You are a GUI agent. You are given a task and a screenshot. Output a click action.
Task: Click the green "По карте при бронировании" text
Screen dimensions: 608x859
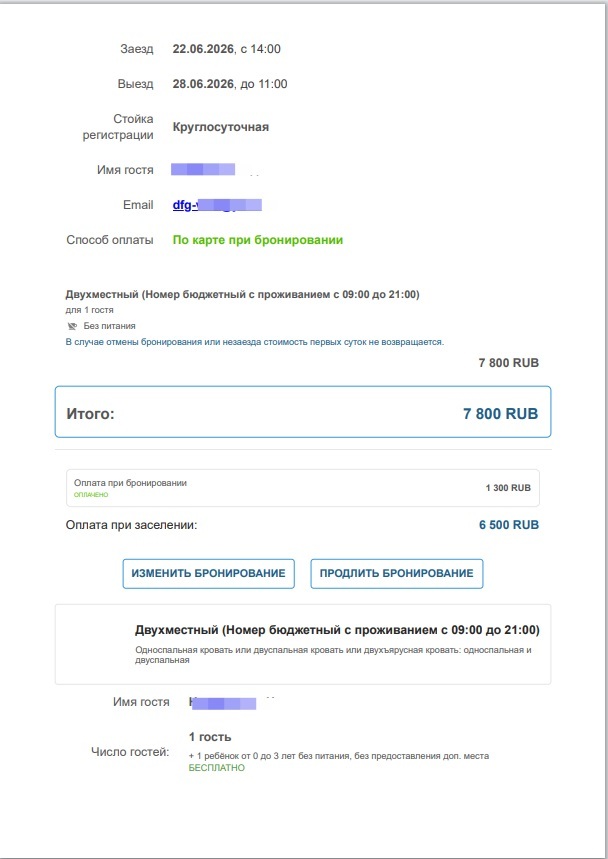[x=258, y=240]
